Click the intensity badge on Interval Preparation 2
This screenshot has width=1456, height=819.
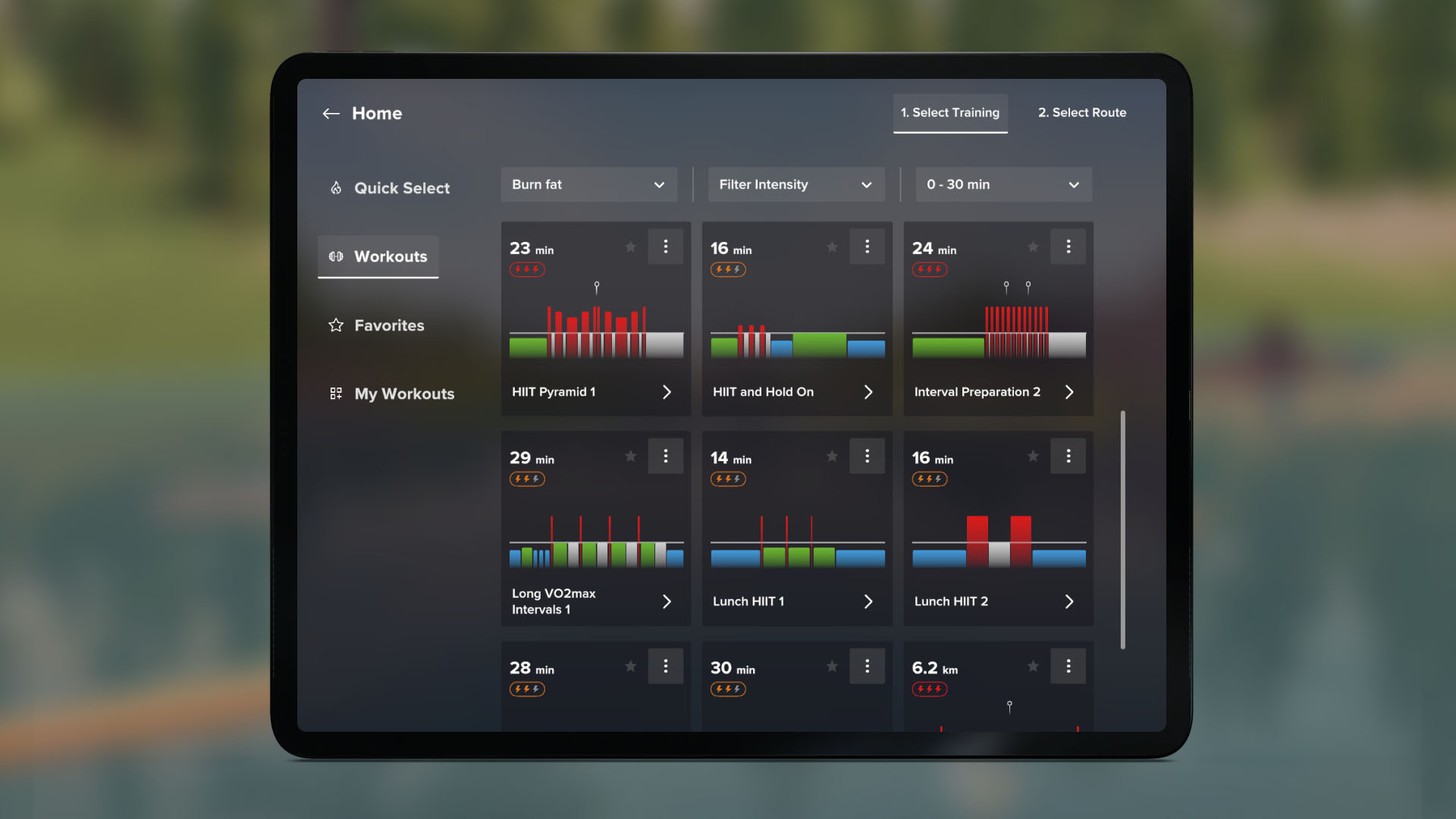[930, 269]
